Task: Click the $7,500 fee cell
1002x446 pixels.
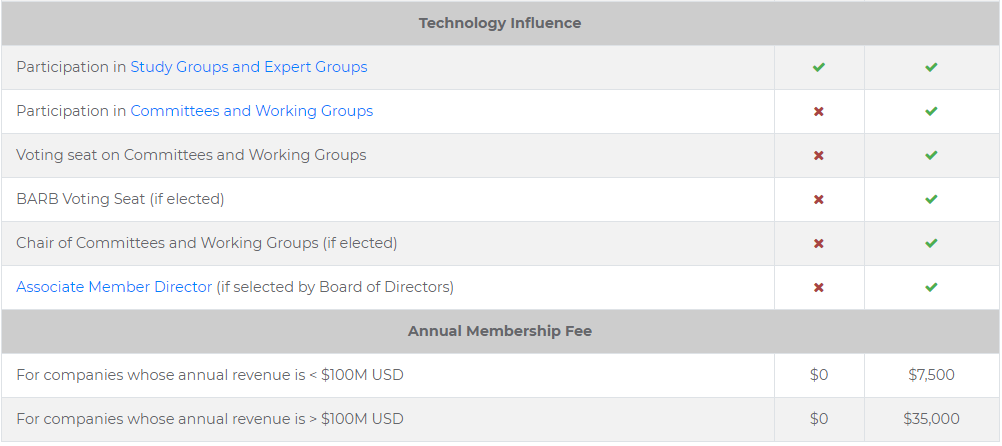Action: [931, 375]
